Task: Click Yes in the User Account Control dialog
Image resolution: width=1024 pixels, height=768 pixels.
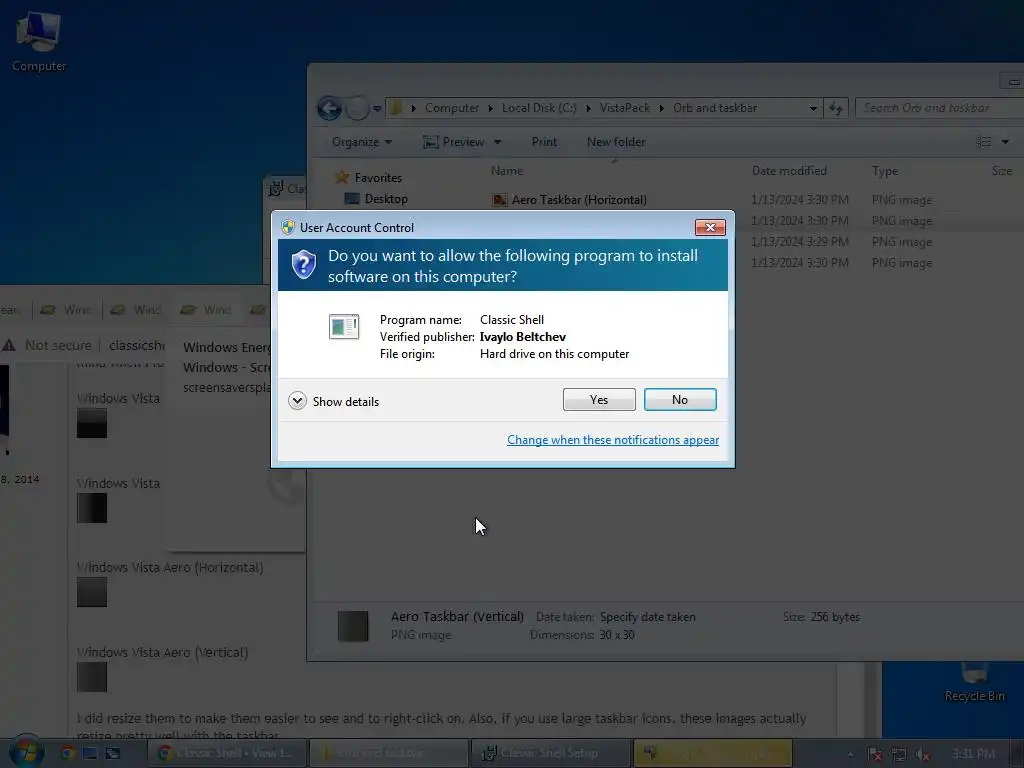Action: pyautogui.click(x=599, y=400)
